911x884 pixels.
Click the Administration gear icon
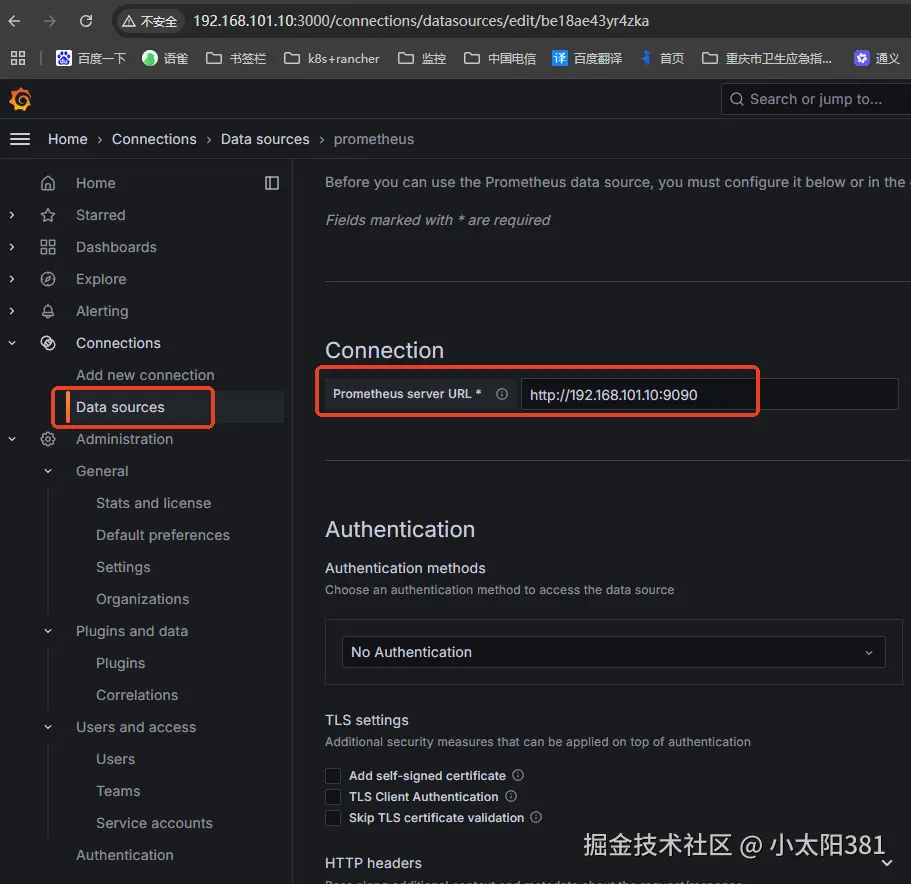point(48,439)
